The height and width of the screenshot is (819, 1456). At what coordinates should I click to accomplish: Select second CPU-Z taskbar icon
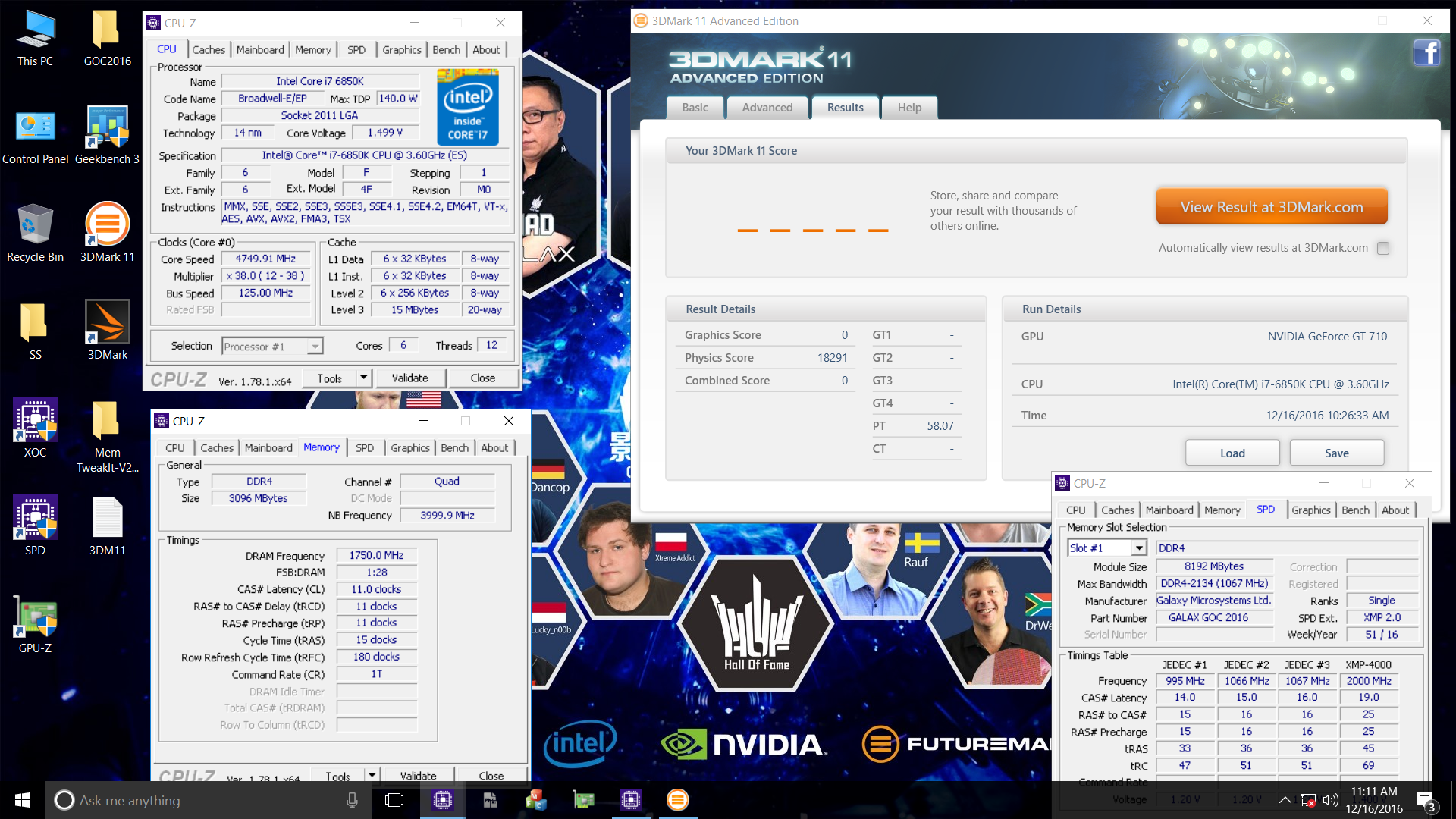[631, 800]
